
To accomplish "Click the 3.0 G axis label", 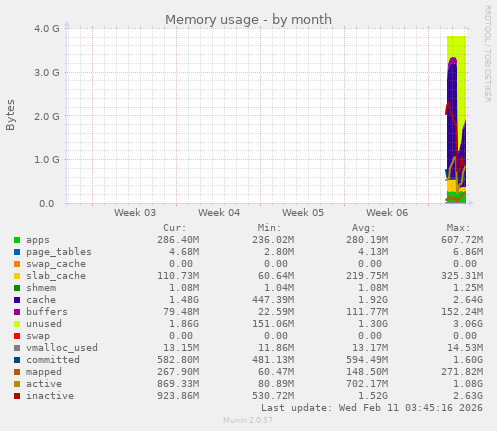I will (47, 72).
